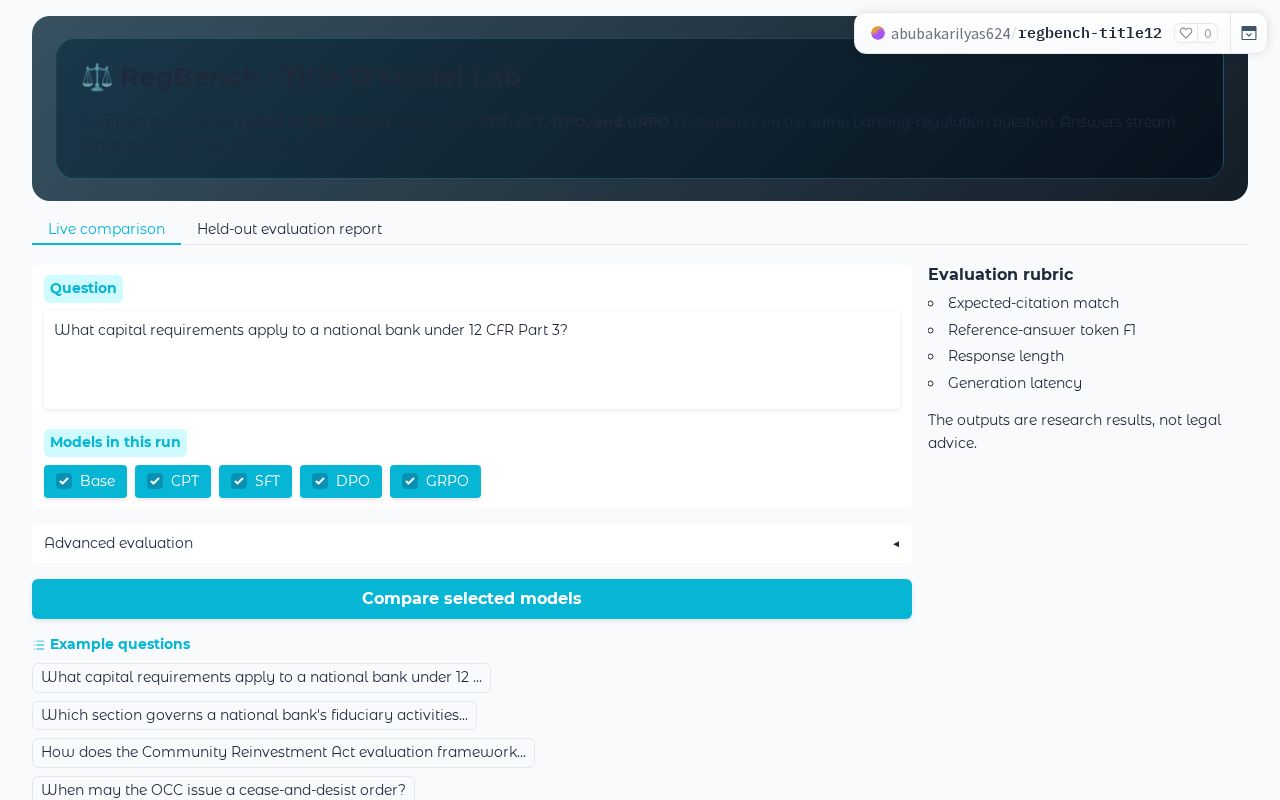Click the "Reference-answer token F1" item
Screen dimensions: 1280x800
pos(1042,330)
